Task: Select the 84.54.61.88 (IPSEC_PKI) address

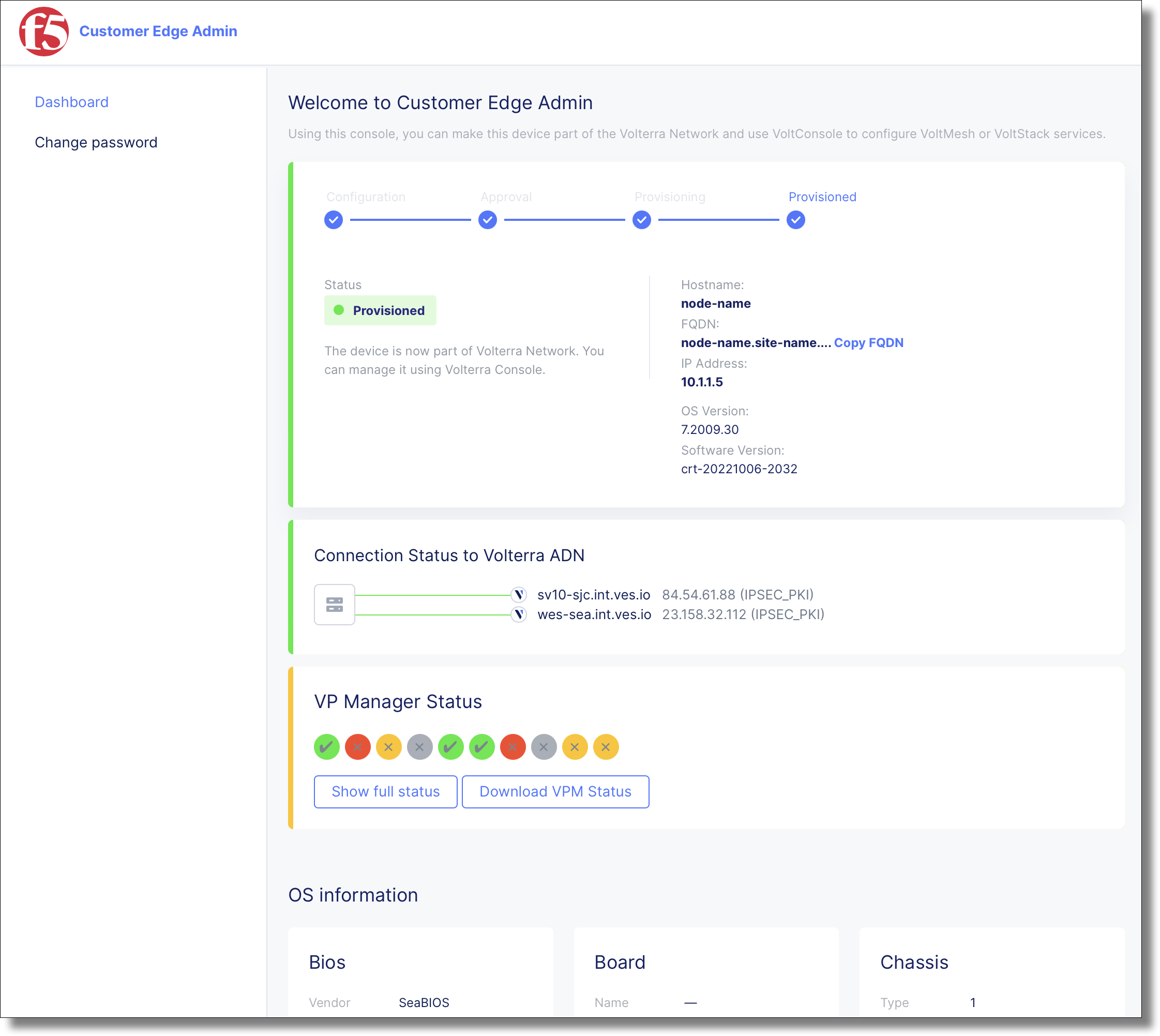Action: click(x=737, y=595)
